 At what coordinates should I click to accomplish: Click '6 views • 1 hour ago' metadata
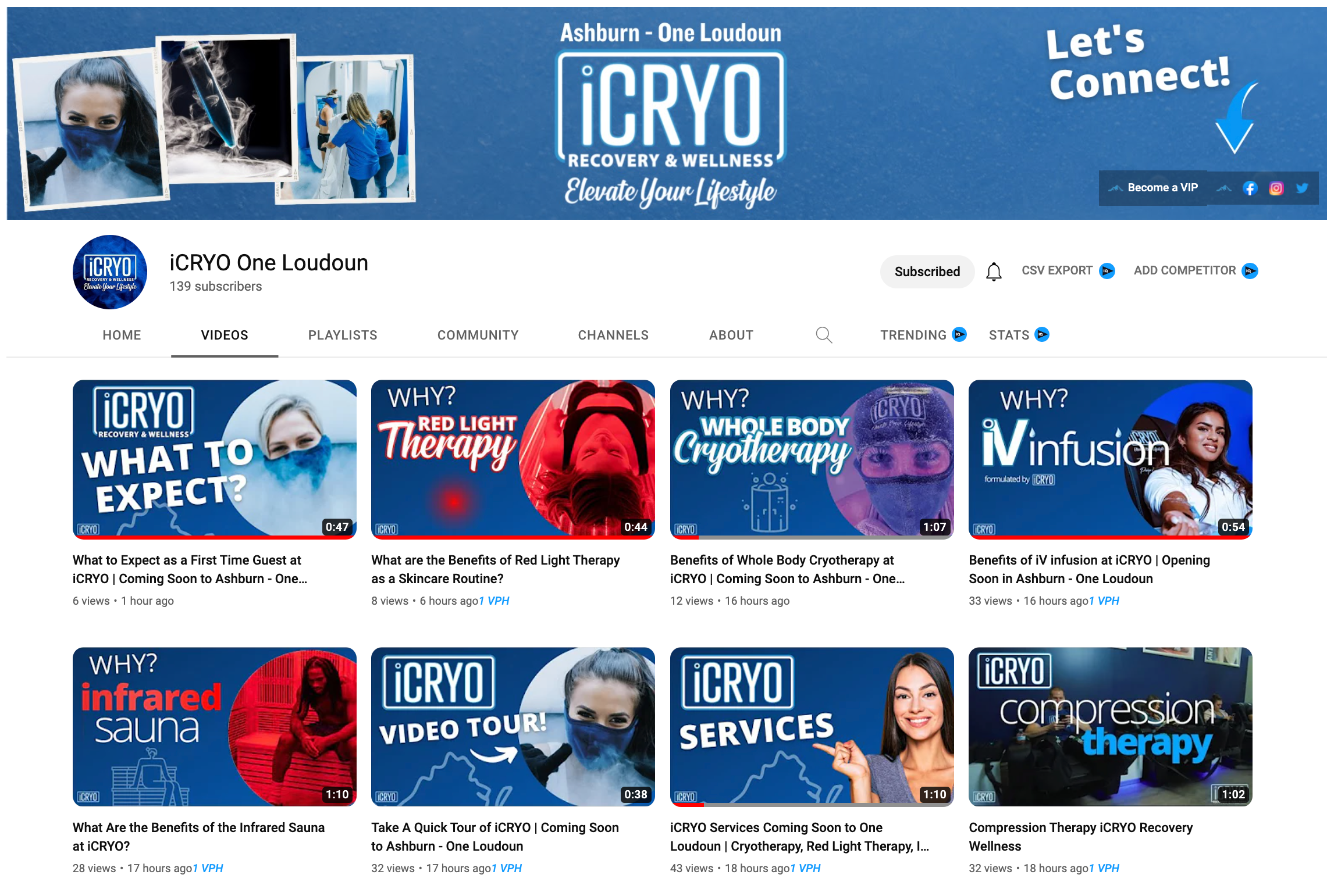click(123, 601)
